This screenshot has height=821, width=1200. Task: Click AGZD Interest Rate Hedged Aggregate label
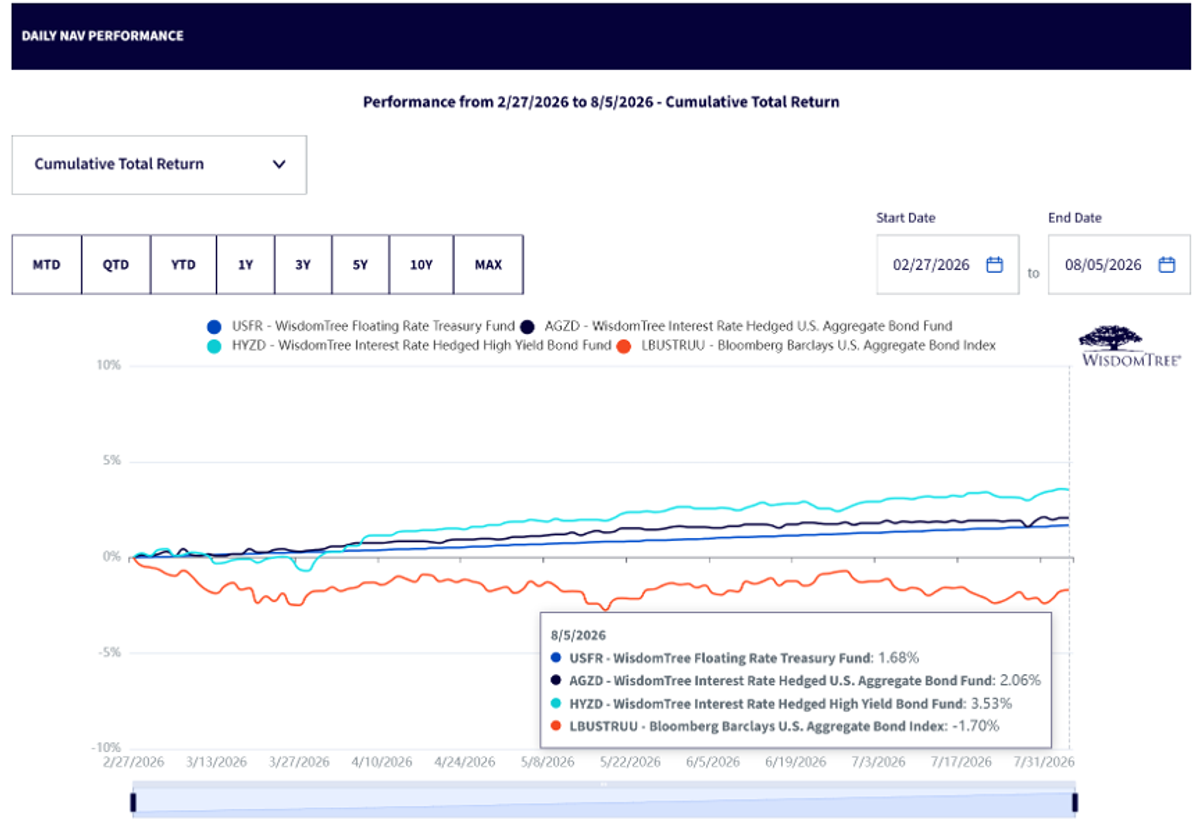(x=748, y=326)
